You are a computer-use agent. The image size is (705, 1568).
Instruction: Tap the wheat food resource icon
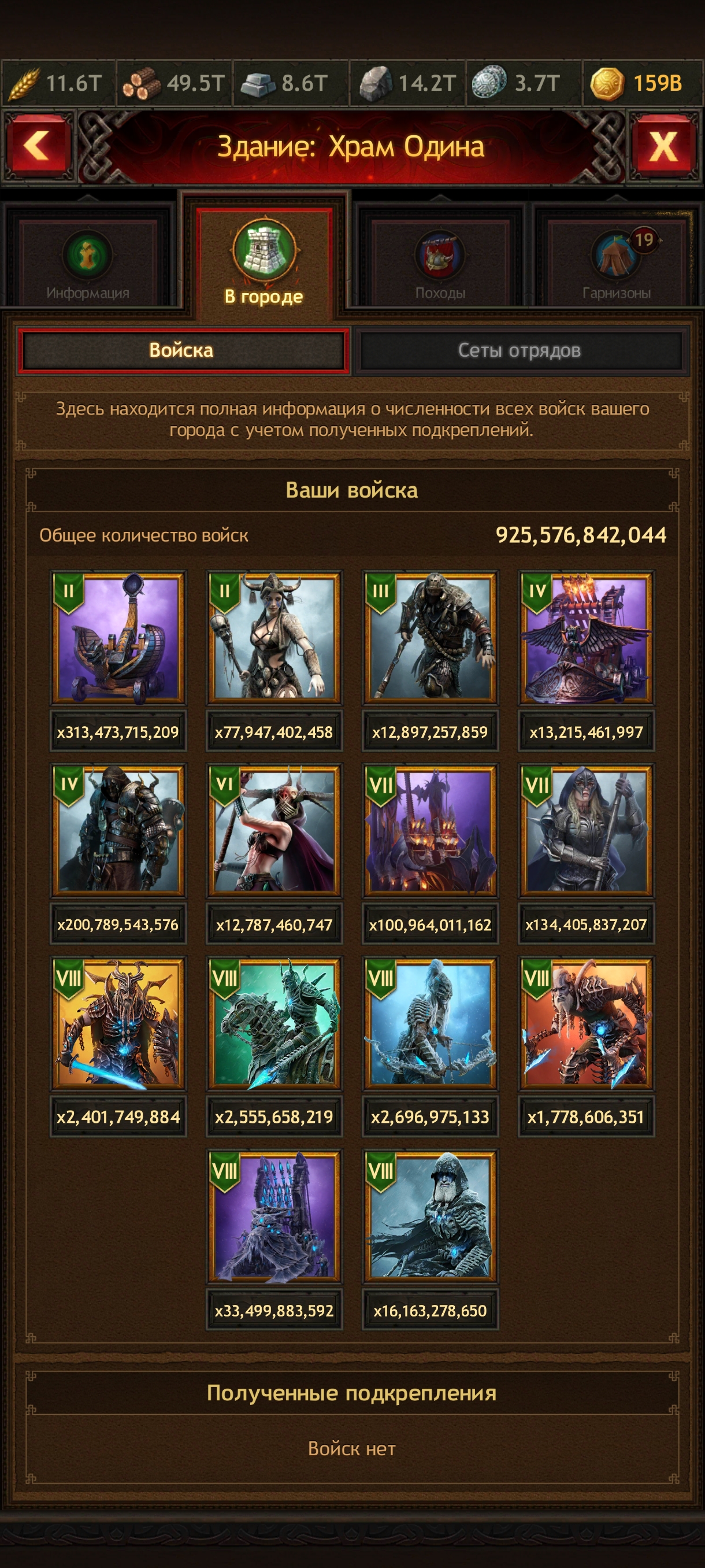[x=24, y=83]
